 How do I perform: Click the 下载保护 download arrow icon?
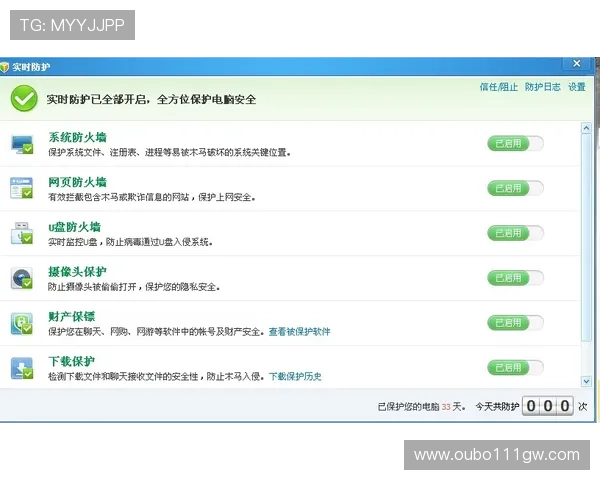tap(22, 368)
